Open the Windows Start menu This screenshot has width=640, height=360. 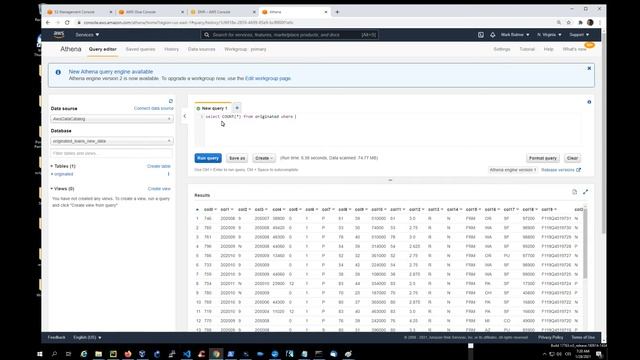pyautogui.click(x=40, y=354)
